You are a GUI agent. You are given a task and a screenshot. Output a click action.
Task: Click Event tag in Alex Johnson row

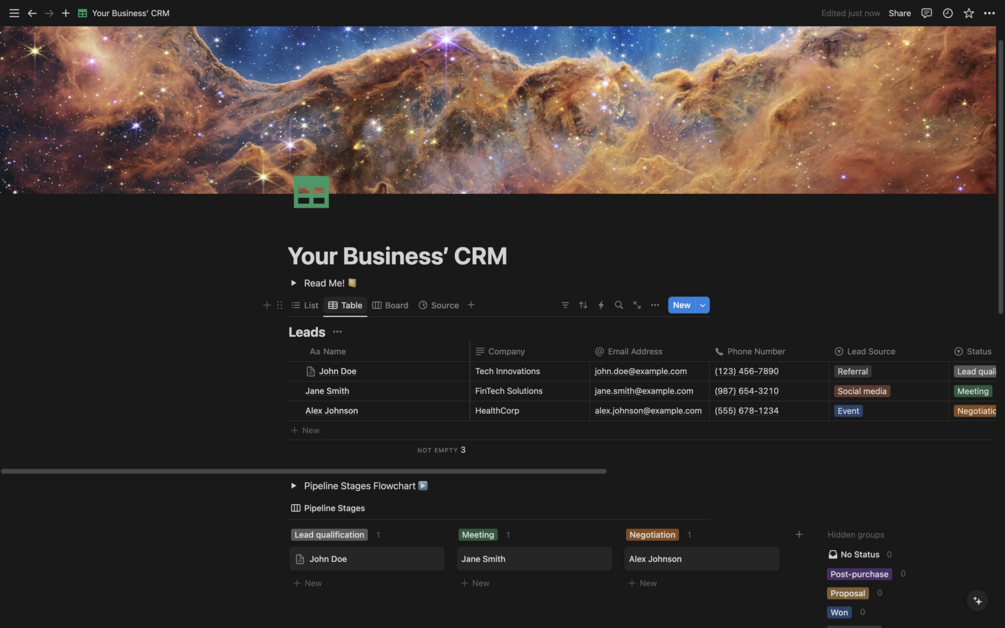pyautogui.click(x=848, y=411)
